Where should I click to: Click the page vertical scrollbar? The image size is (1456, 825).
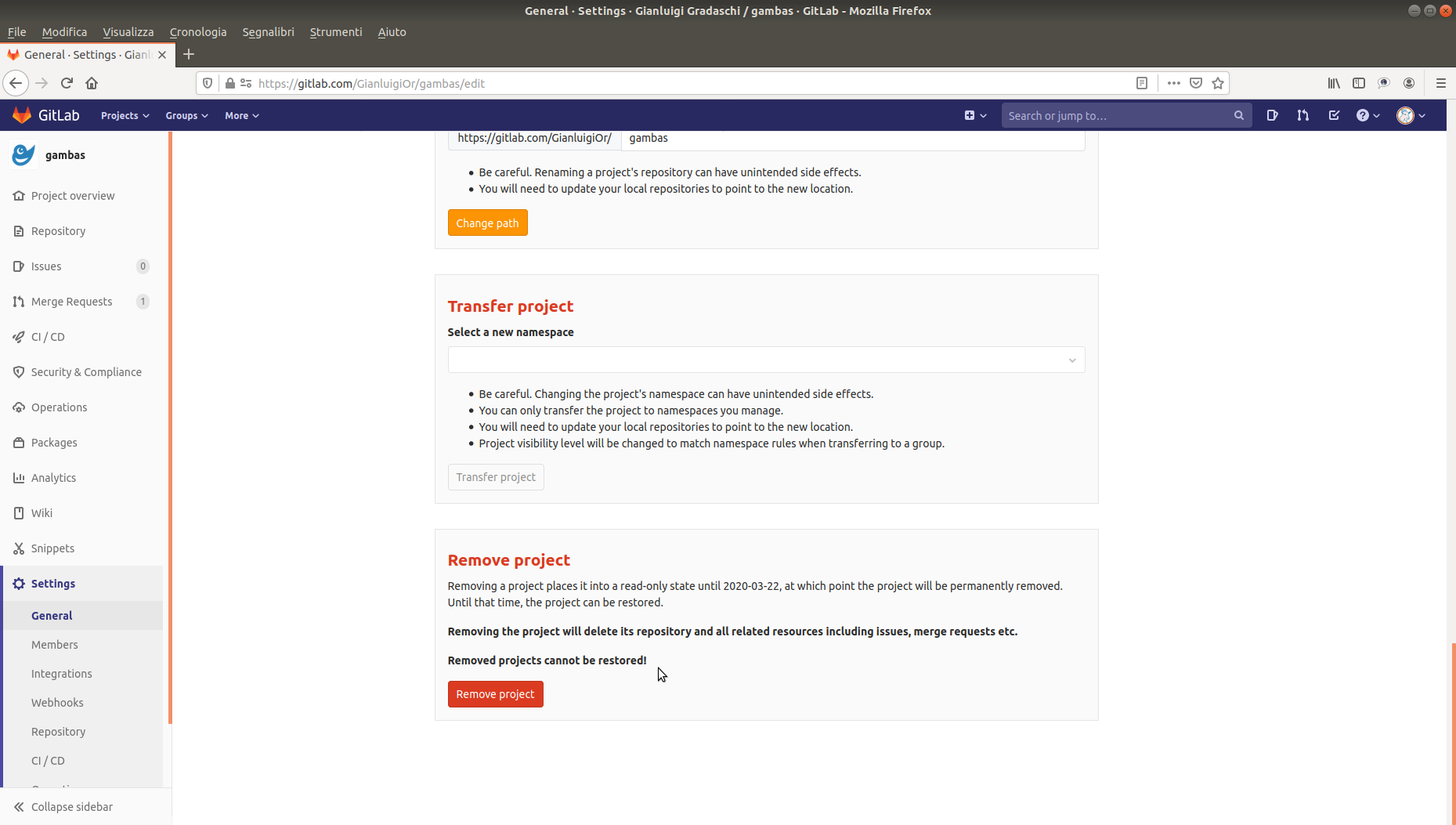coord(1452,729)
